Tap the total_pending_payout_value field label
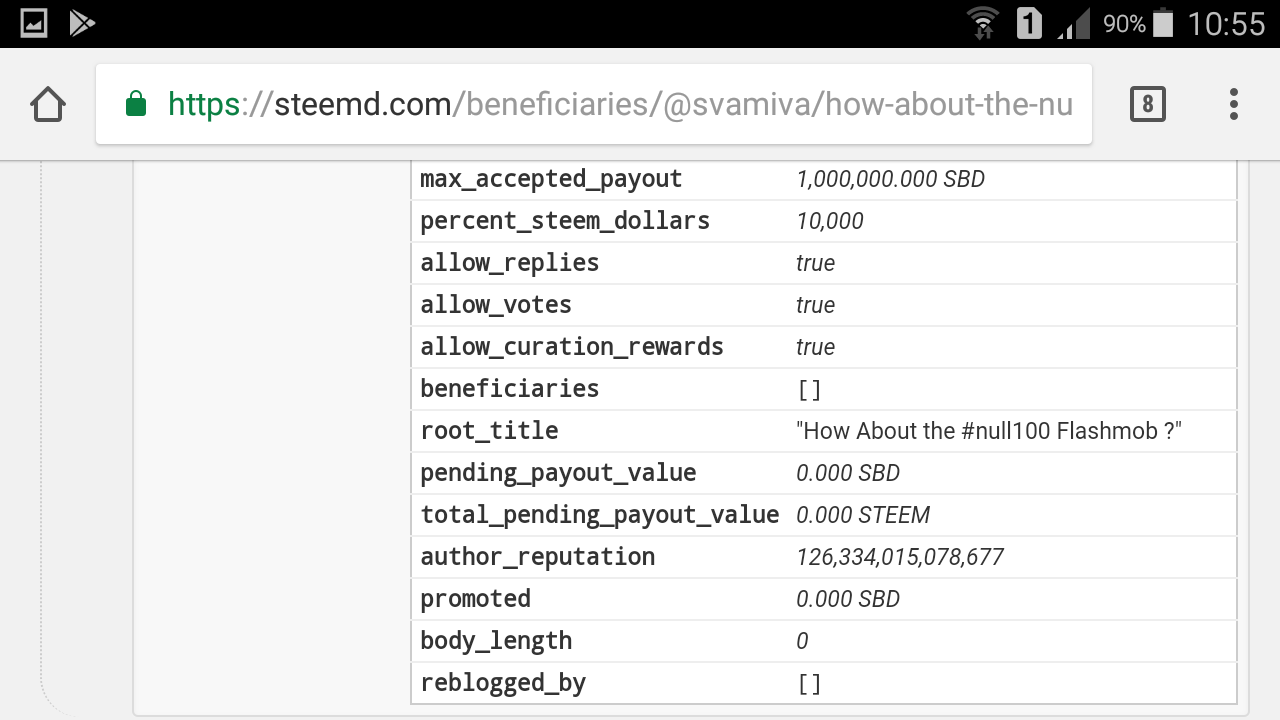 pyautogui.click(x=599, y=515)
